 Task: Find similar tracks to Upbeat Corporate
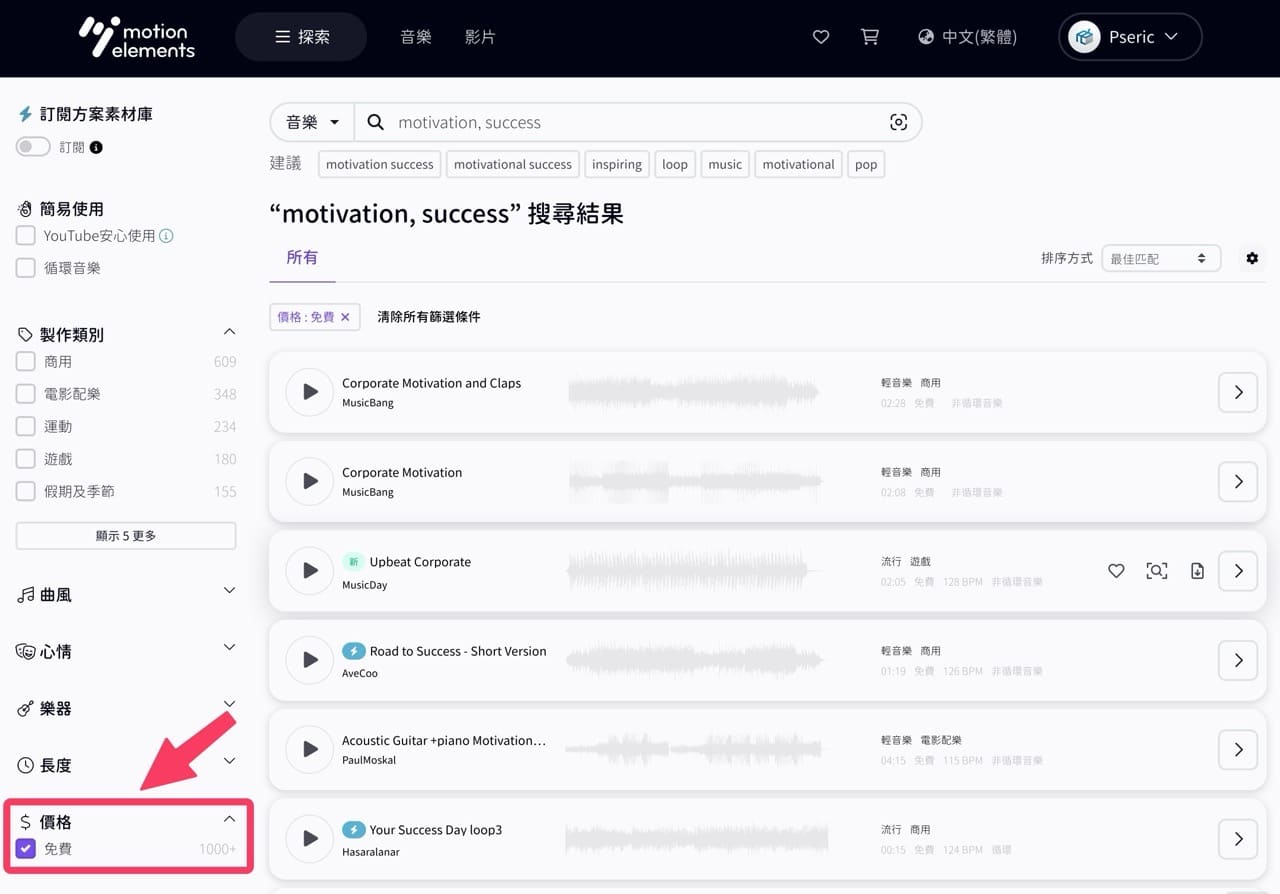1157,571
